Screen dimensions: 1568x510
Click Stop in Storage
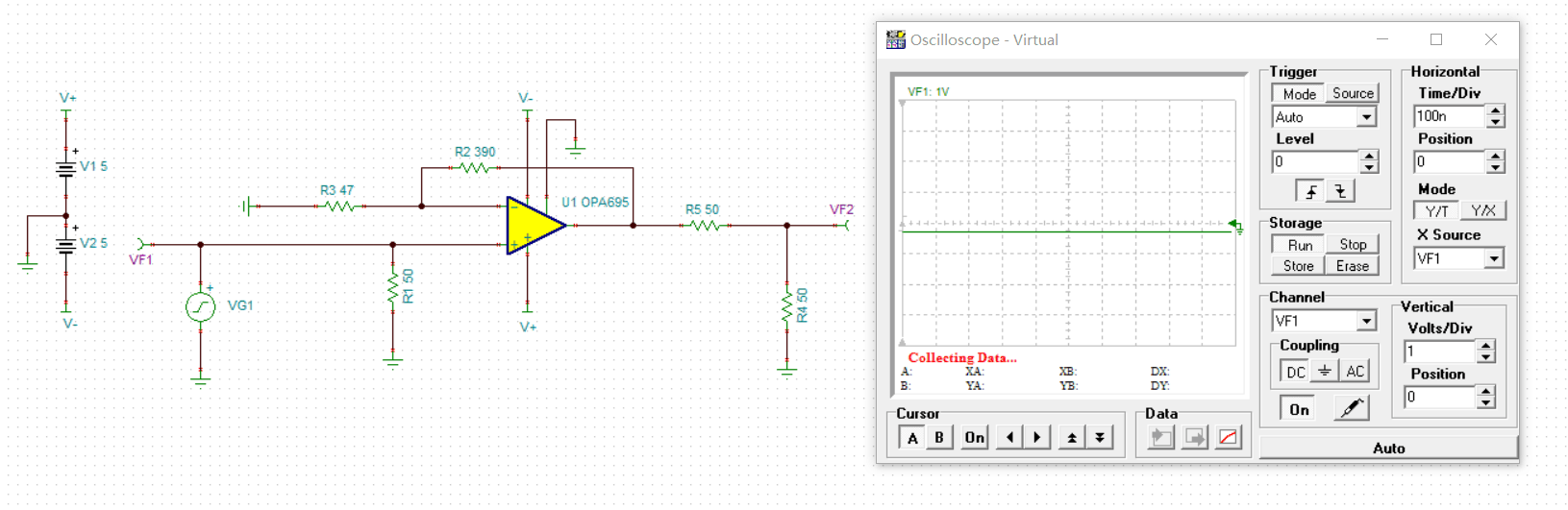click(1353, 245)
